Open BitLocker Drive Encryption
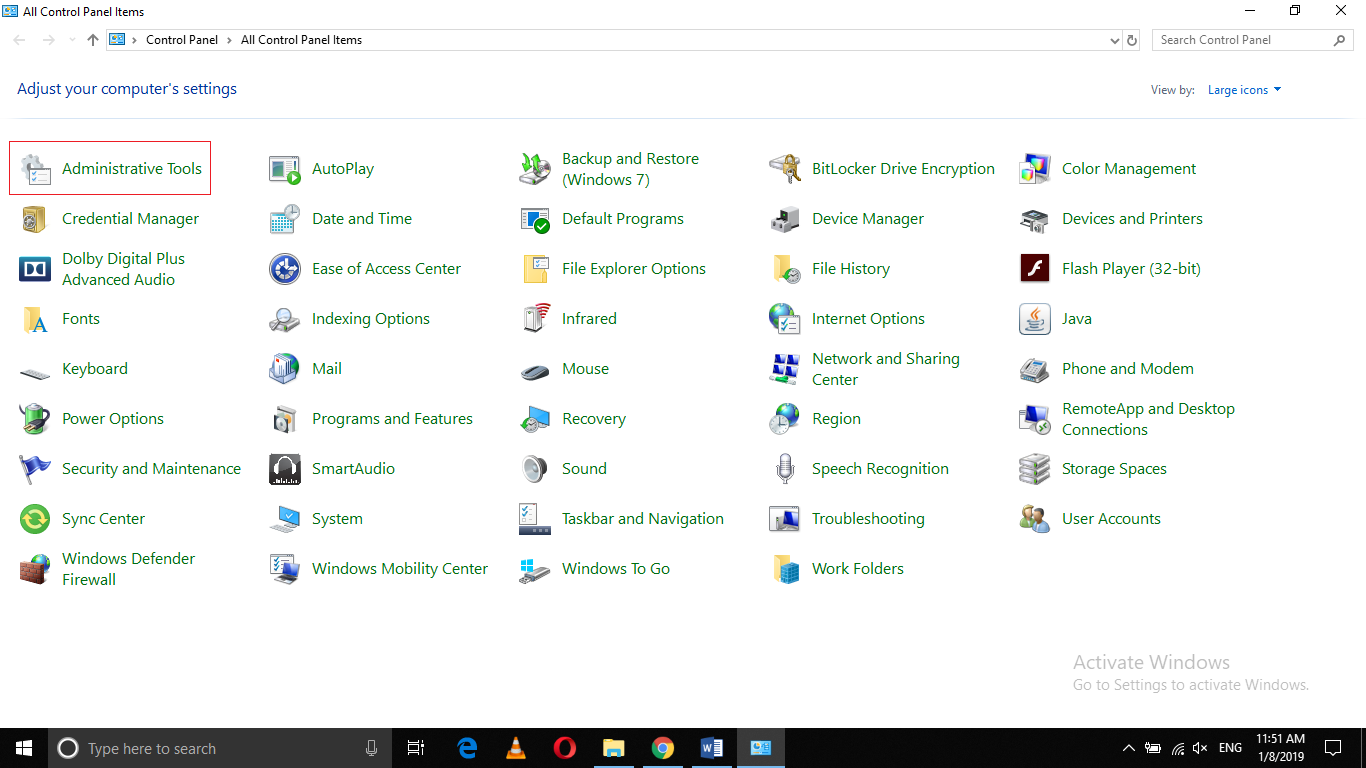Image resolution: width=1366 pixels, height=768 pixels. coord(903,168)
